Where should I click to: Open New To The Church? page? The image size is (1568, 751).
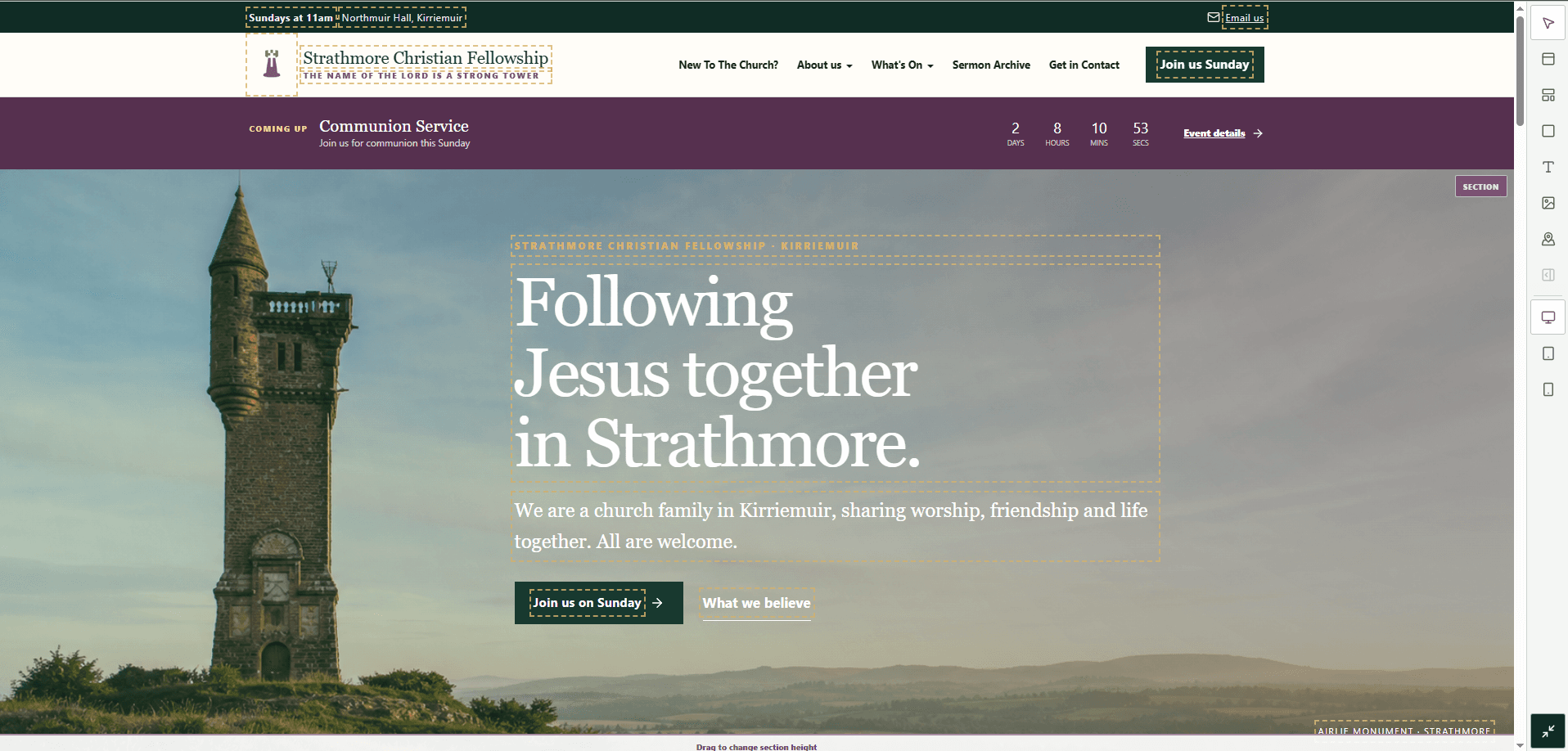[728, 65]
